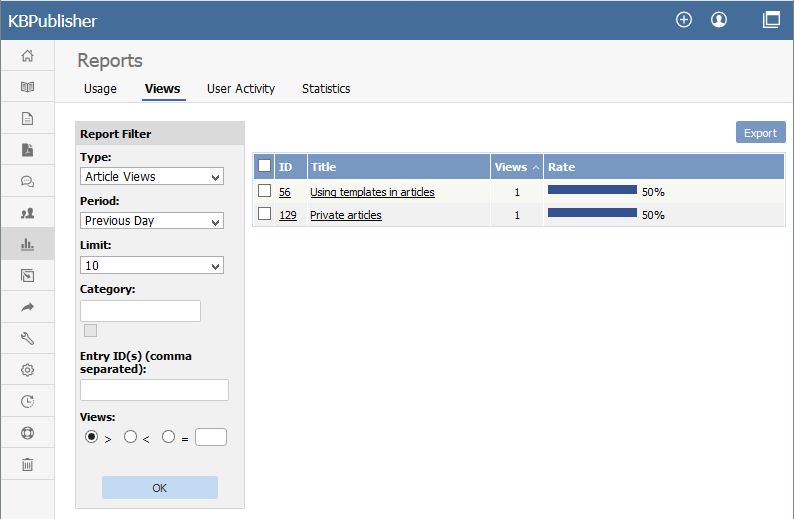Click the Export button
Screen dimensions: 794x519
point(760,132)
